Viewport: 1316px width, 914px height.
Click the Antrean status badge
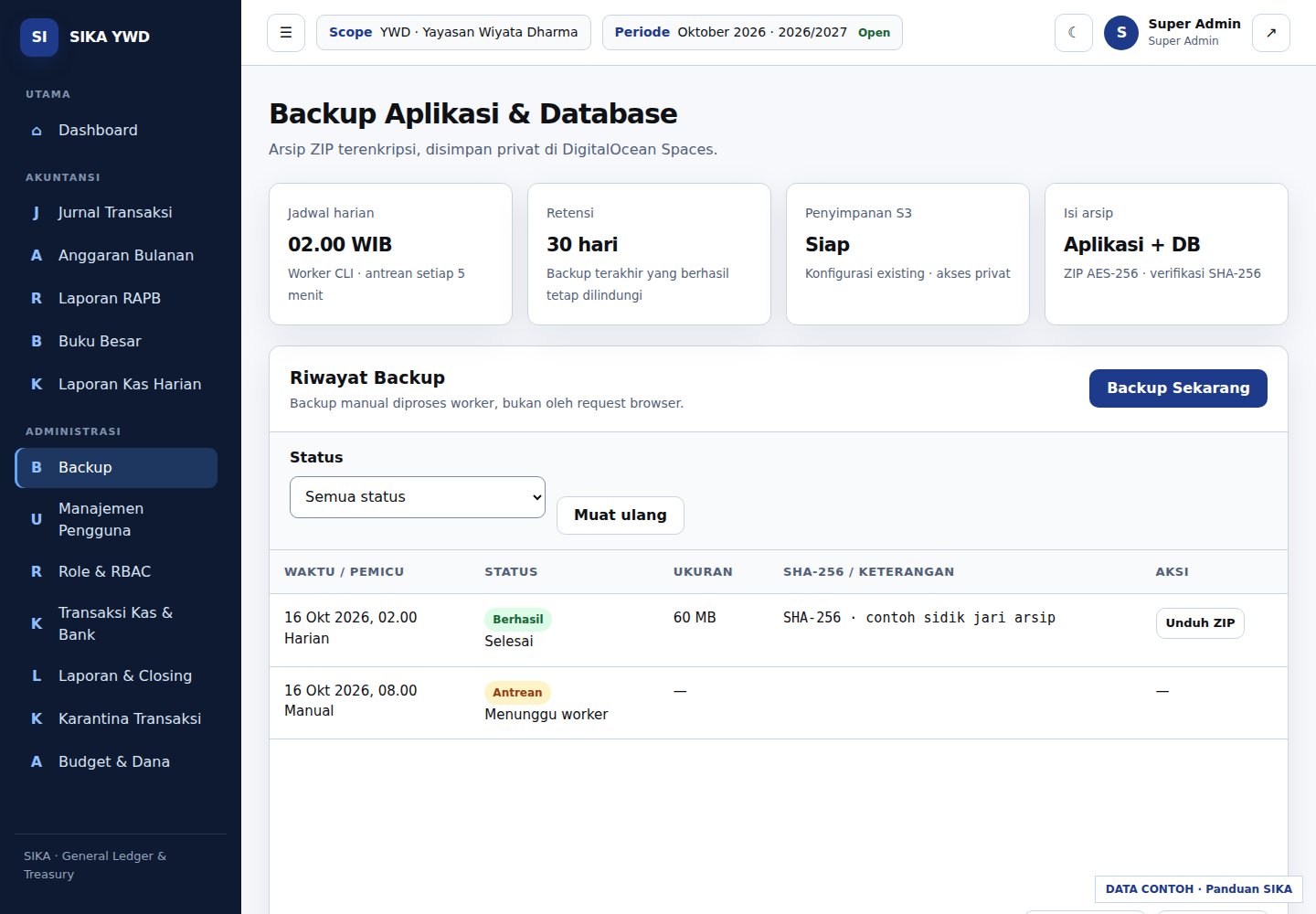pyautogui.click(x=517, y=693)
